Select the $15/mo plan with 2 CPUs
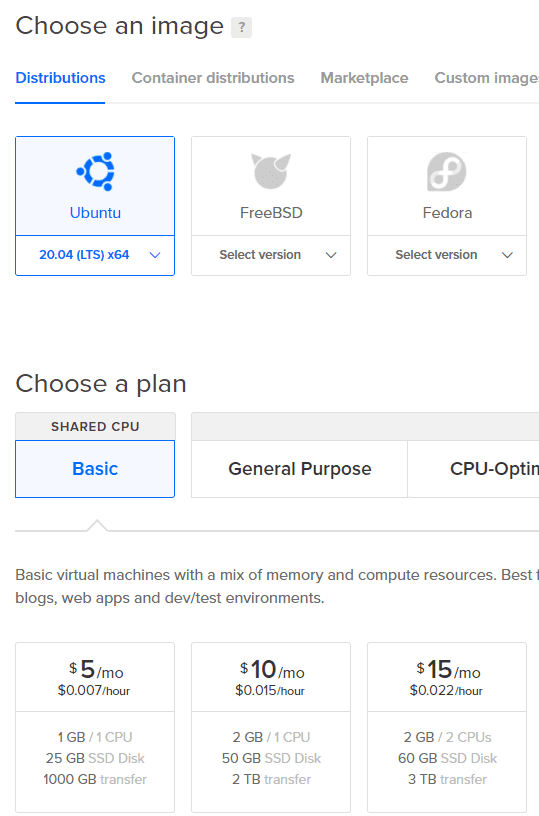Image resolution: width=539 pixels, height=816 pixels. (447, 727)
